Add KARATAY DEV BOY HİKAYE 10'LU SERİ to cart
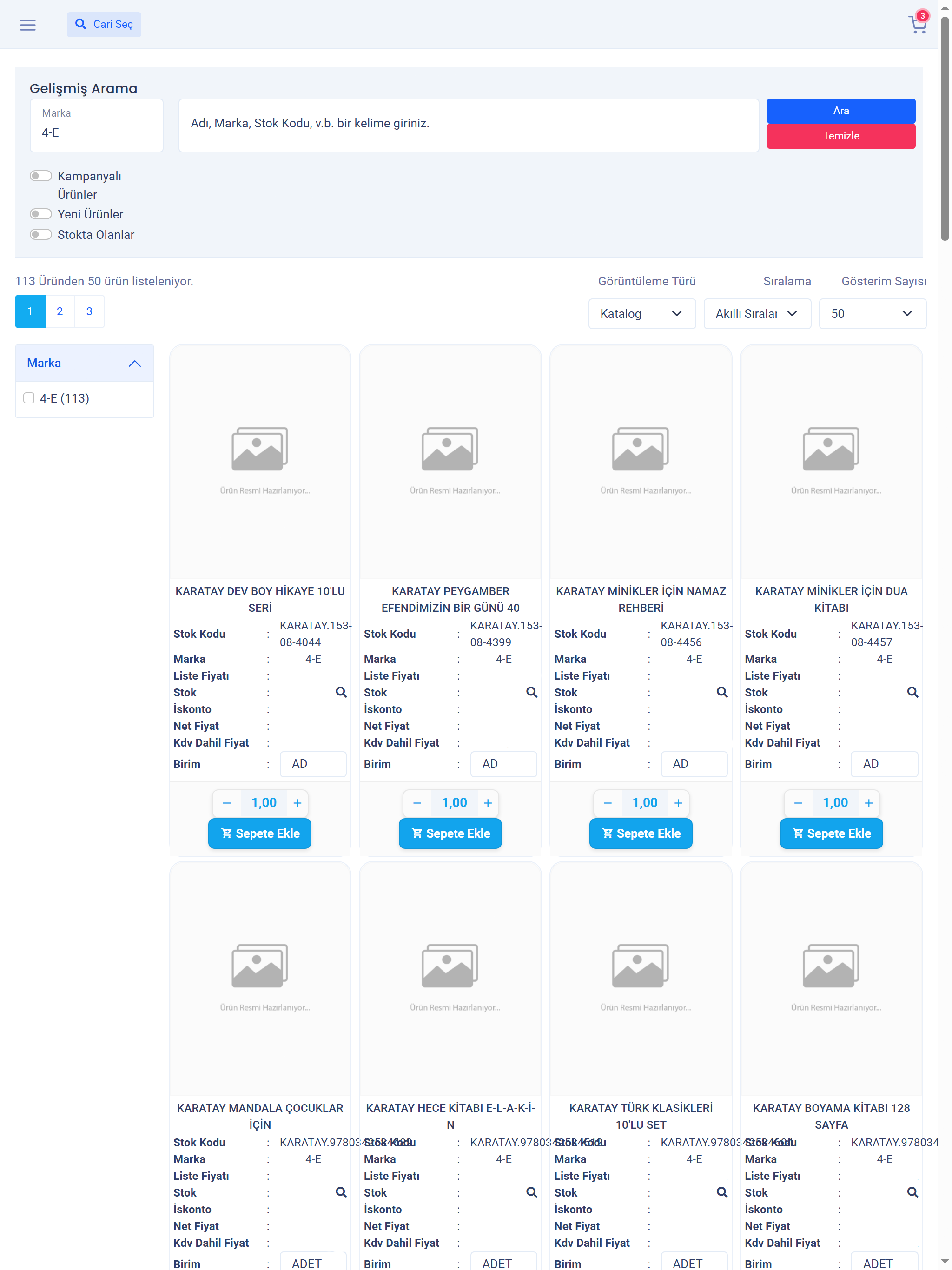Viewport: 952px width, 1270px height. click(259, 833)
